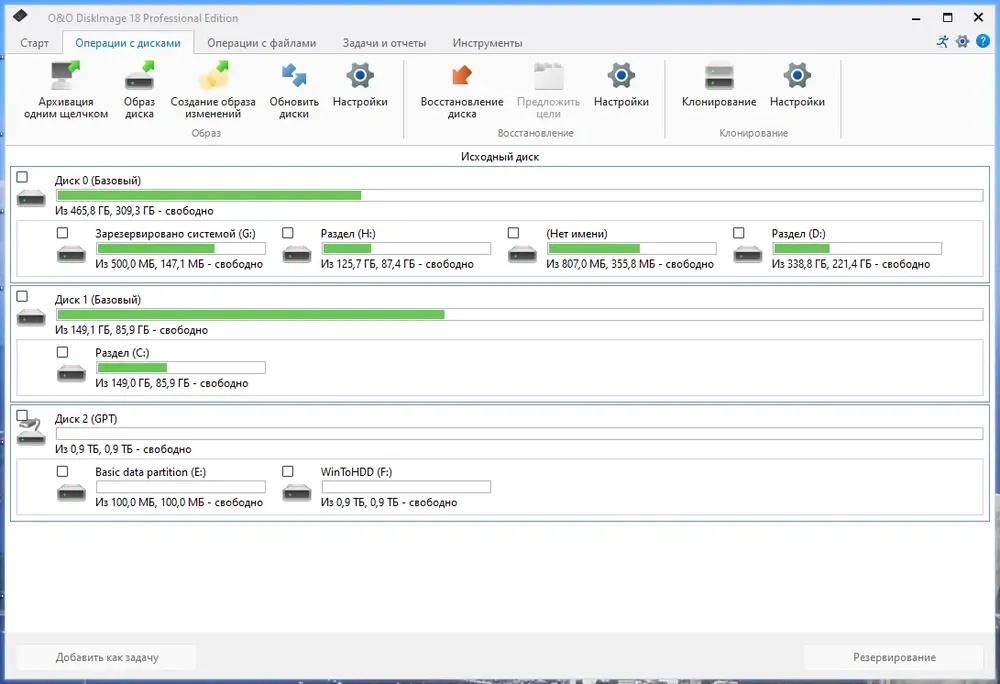The image size is (1000, 684).
Task: Click the text 'Из 100,0 МБ, 100,0 МБ - свободно'
Action: [x=179, y=502]
